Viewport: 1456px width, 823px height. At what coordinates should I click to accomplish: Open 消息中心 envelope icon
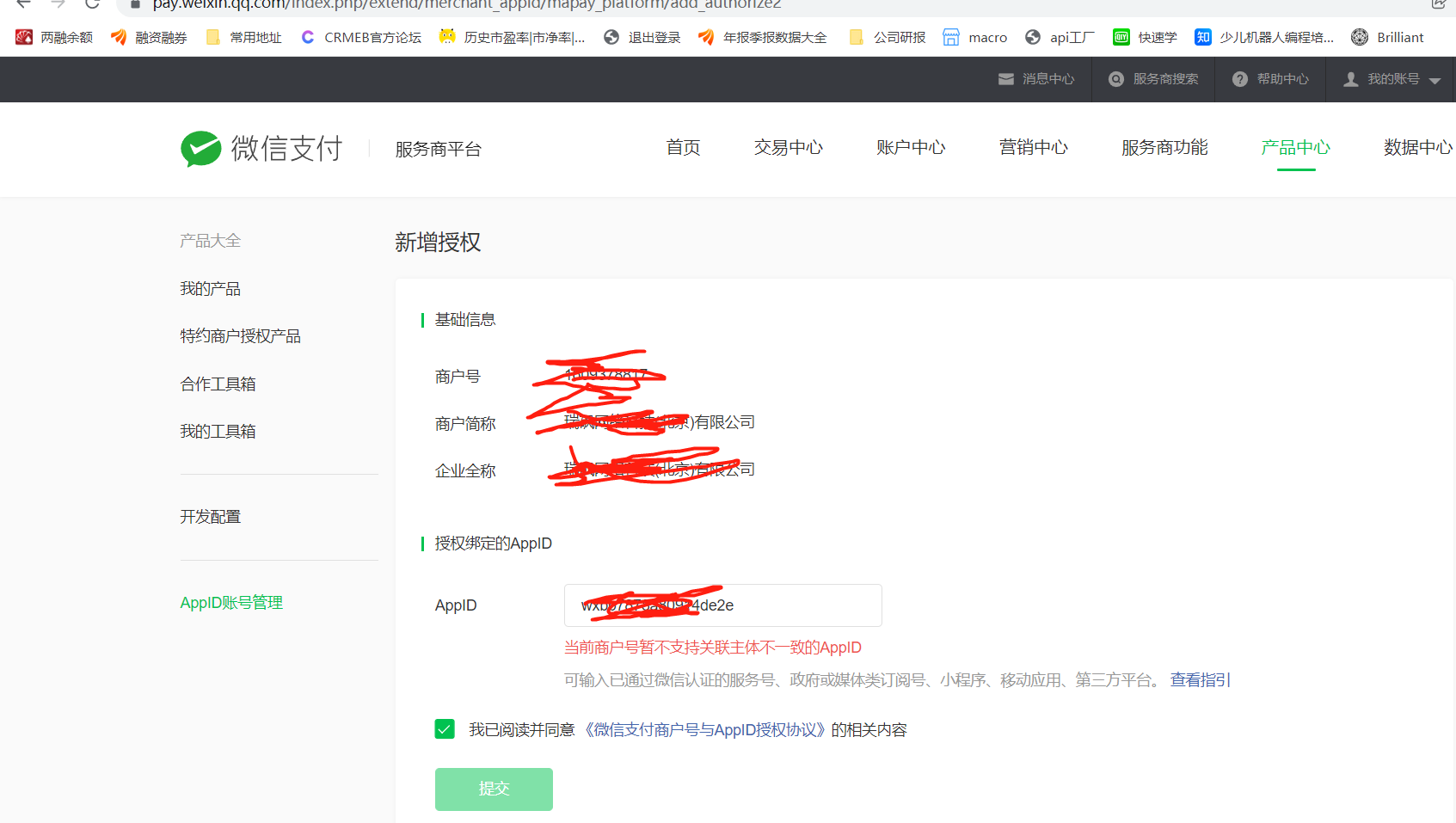point(1006,79)
